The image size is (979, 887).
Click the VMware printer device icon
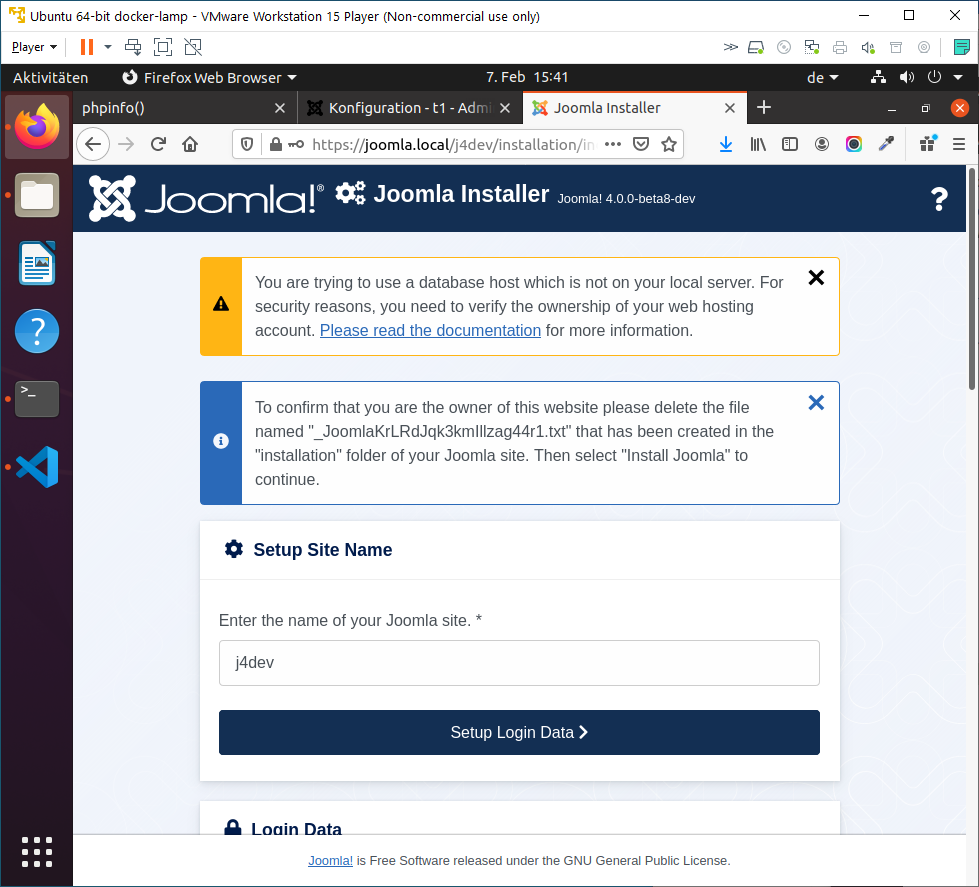click(840, 47)
